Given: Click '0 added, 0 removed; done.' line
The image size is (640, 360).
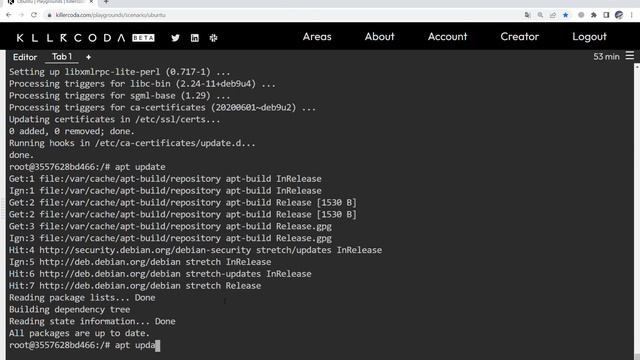Looking at the screenshot, I should [x=72, y=131].
